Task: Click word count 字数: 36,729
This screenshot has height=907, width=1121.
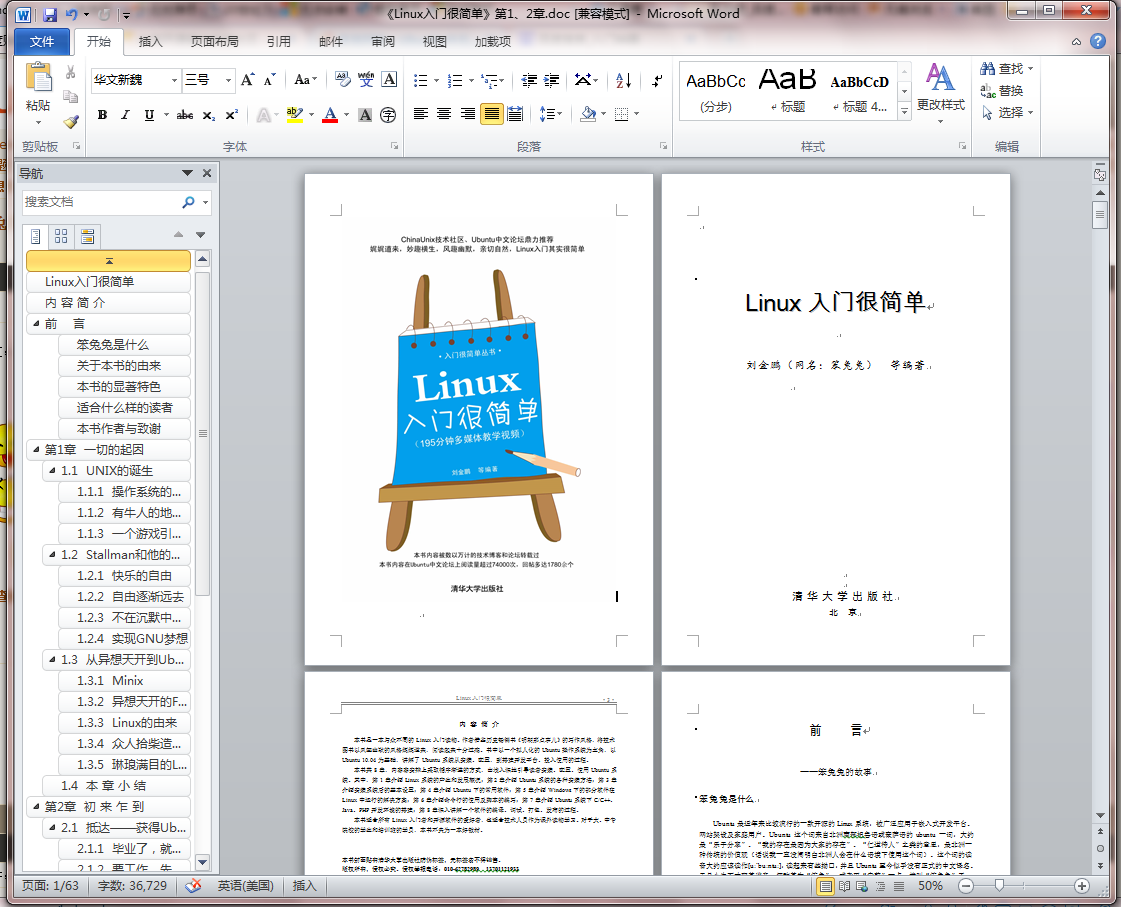Action: coord(132,886)
